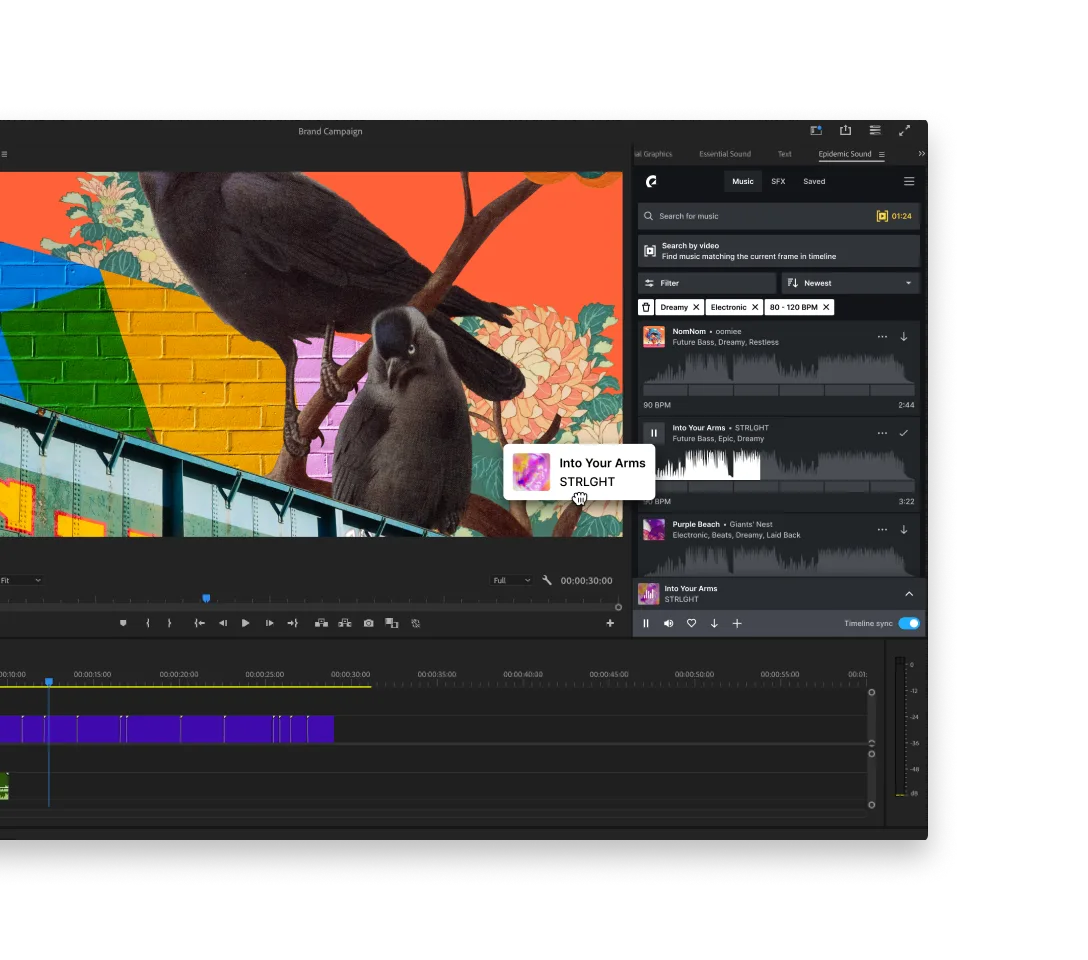Seek within Into Your Arms waveform
This screenshot has width=1088, height=960.
tap(784, 464)
